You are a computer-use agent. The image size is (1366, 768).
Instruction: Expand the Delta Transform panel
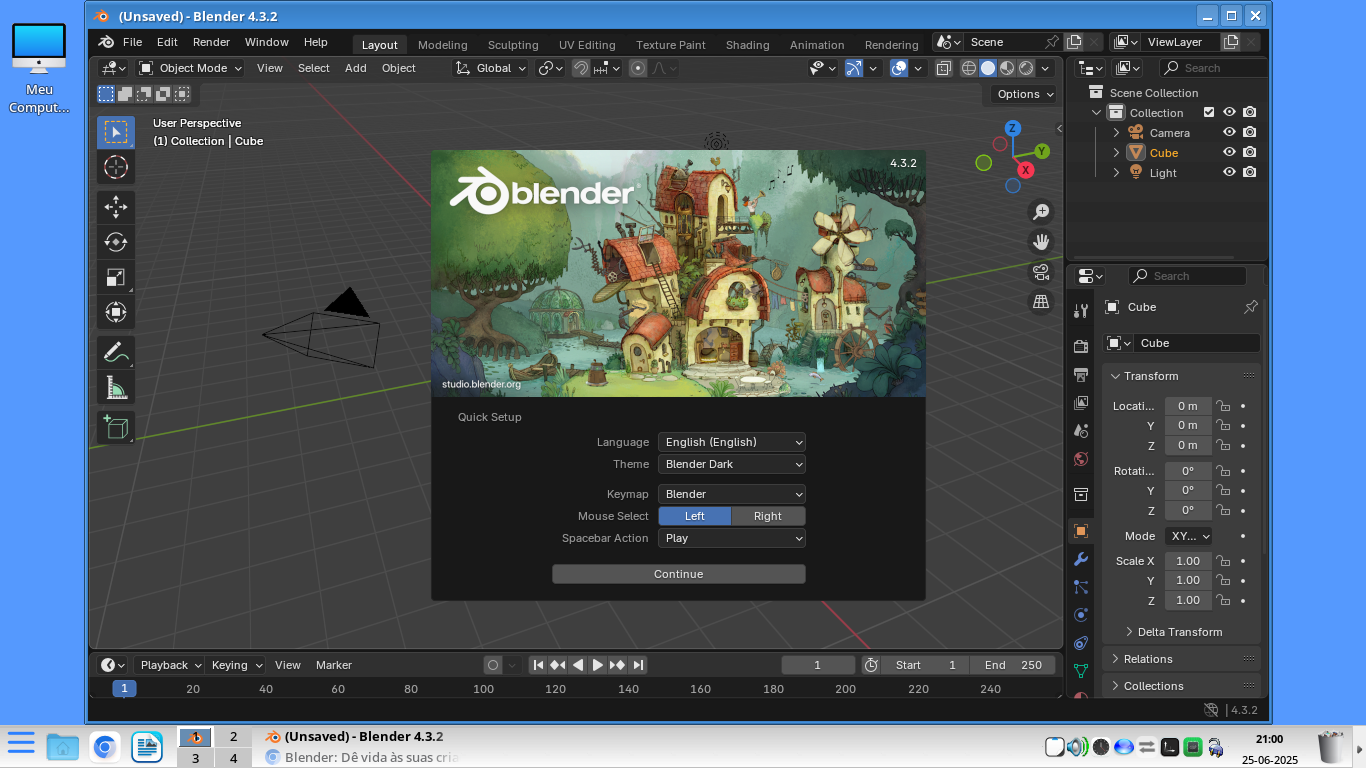(1179, 632)
